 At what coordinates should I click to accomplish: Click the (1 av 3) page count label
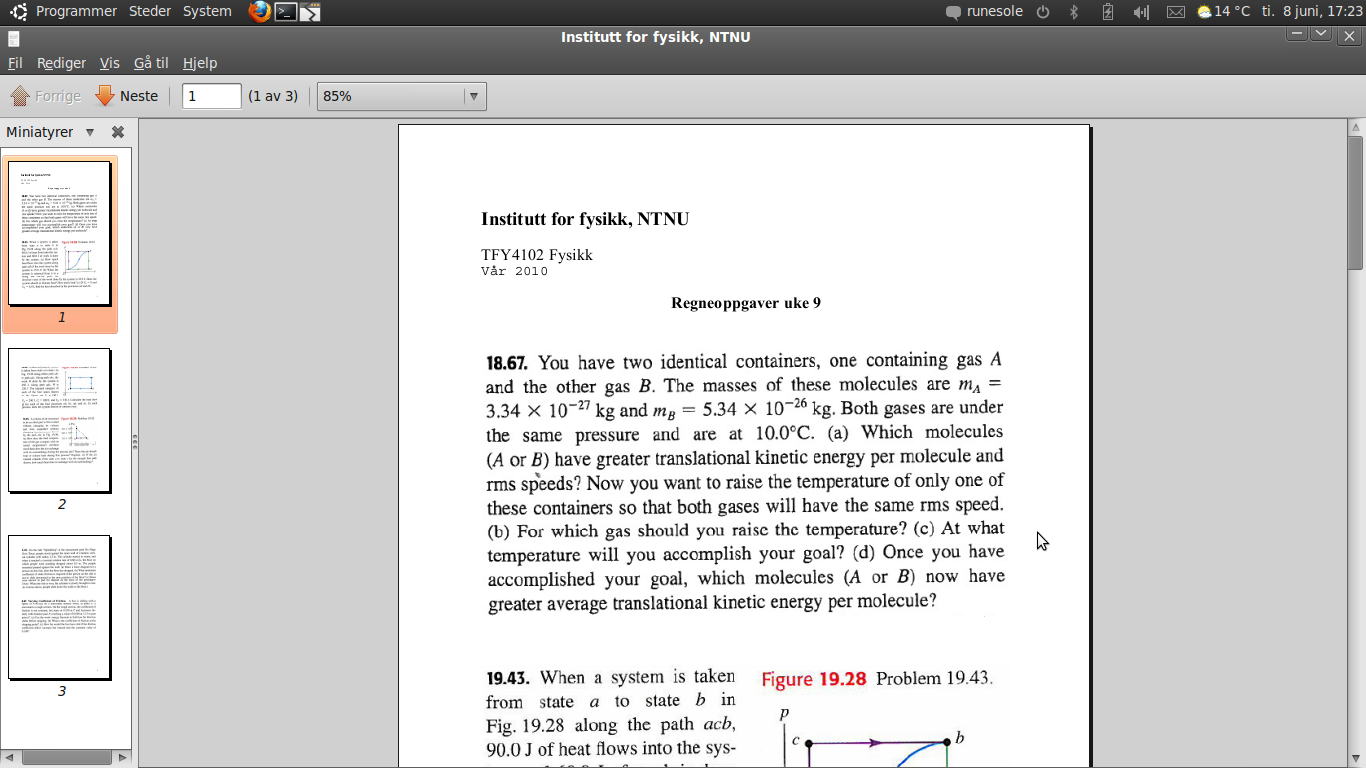[x=273, y=96]
